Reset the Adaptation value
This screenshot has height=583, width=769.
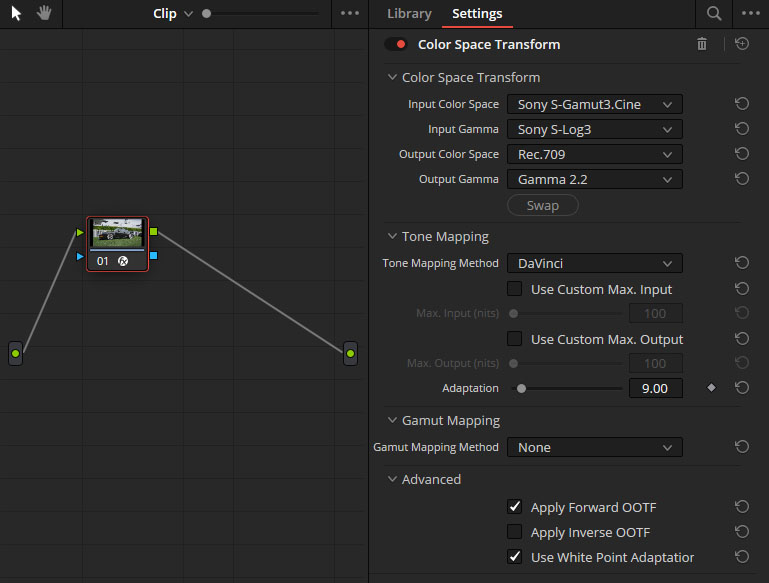741,388
